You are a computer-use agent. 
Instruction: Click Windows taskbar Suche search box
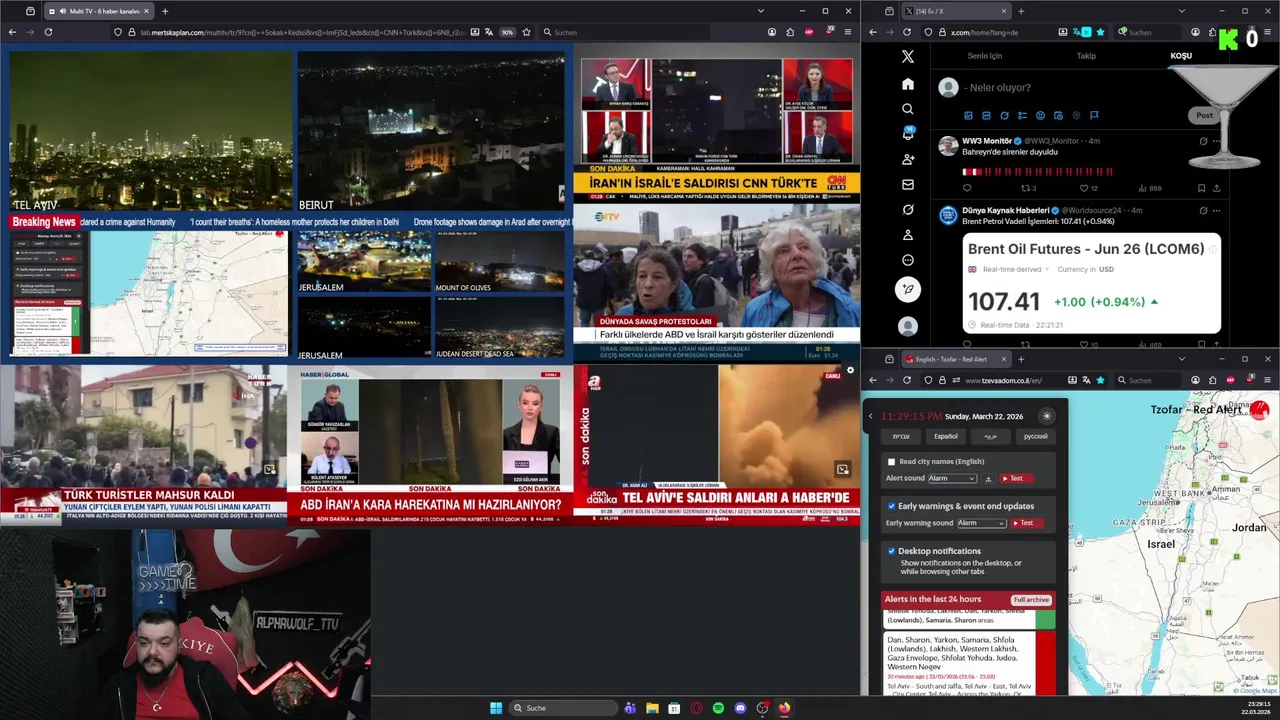click(x=564, y=708)
